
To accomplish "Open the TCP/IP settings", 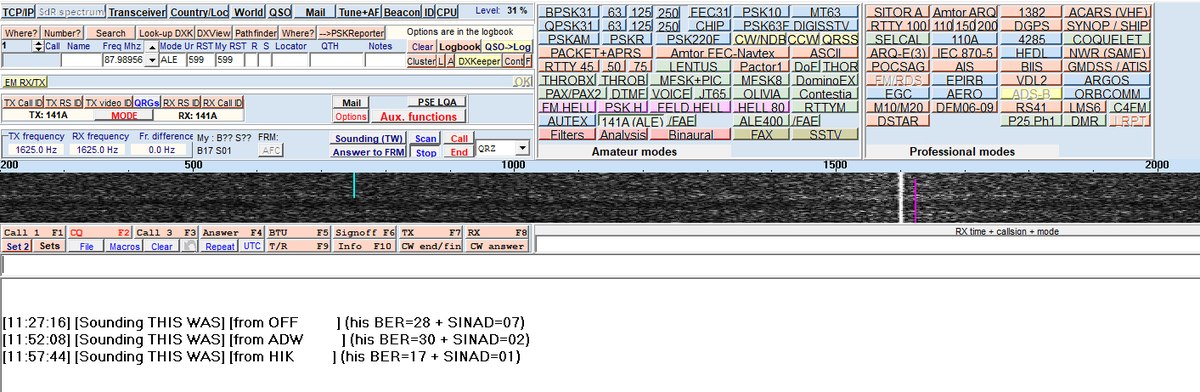I will click(19, 12).
